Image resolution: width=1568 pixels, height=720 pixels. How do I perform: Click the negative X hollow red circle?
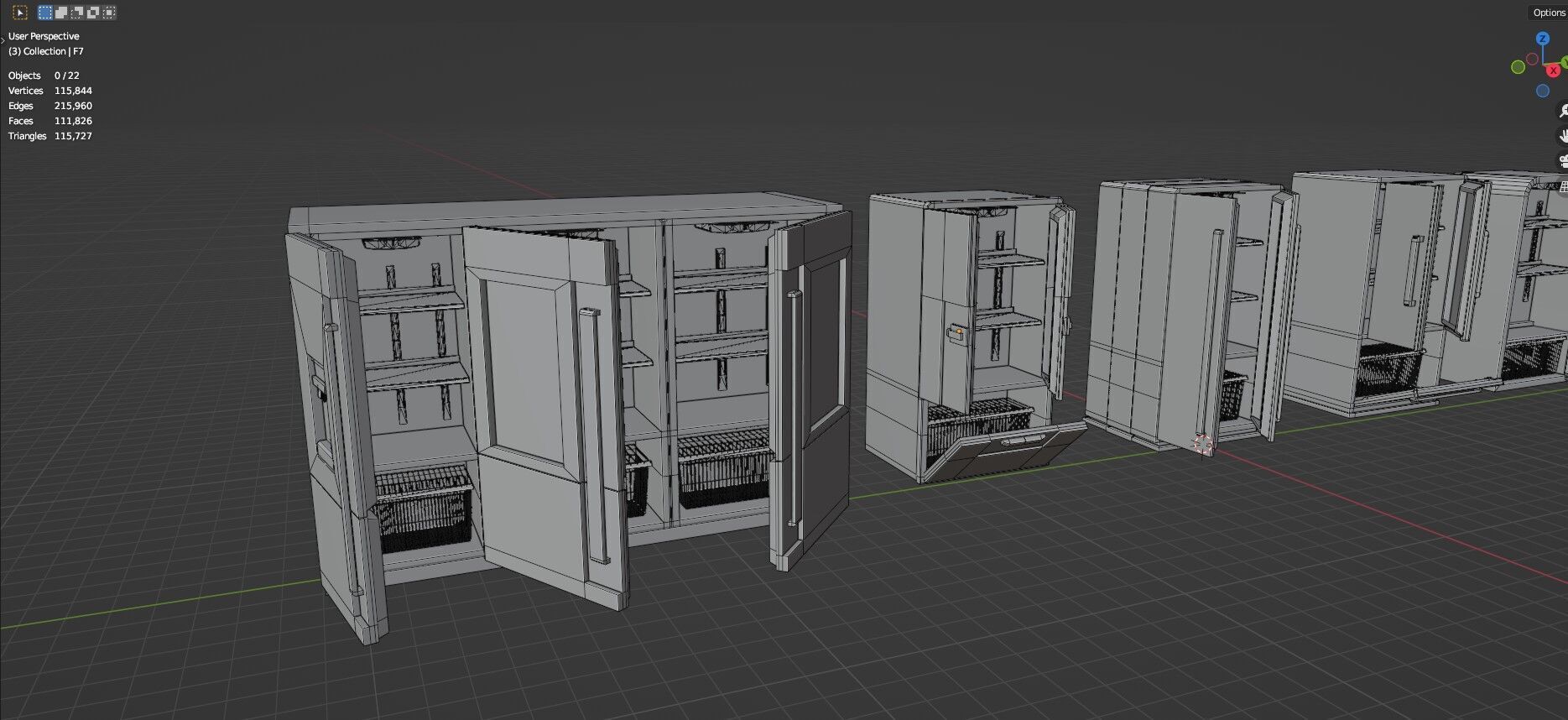(1532, 59)
